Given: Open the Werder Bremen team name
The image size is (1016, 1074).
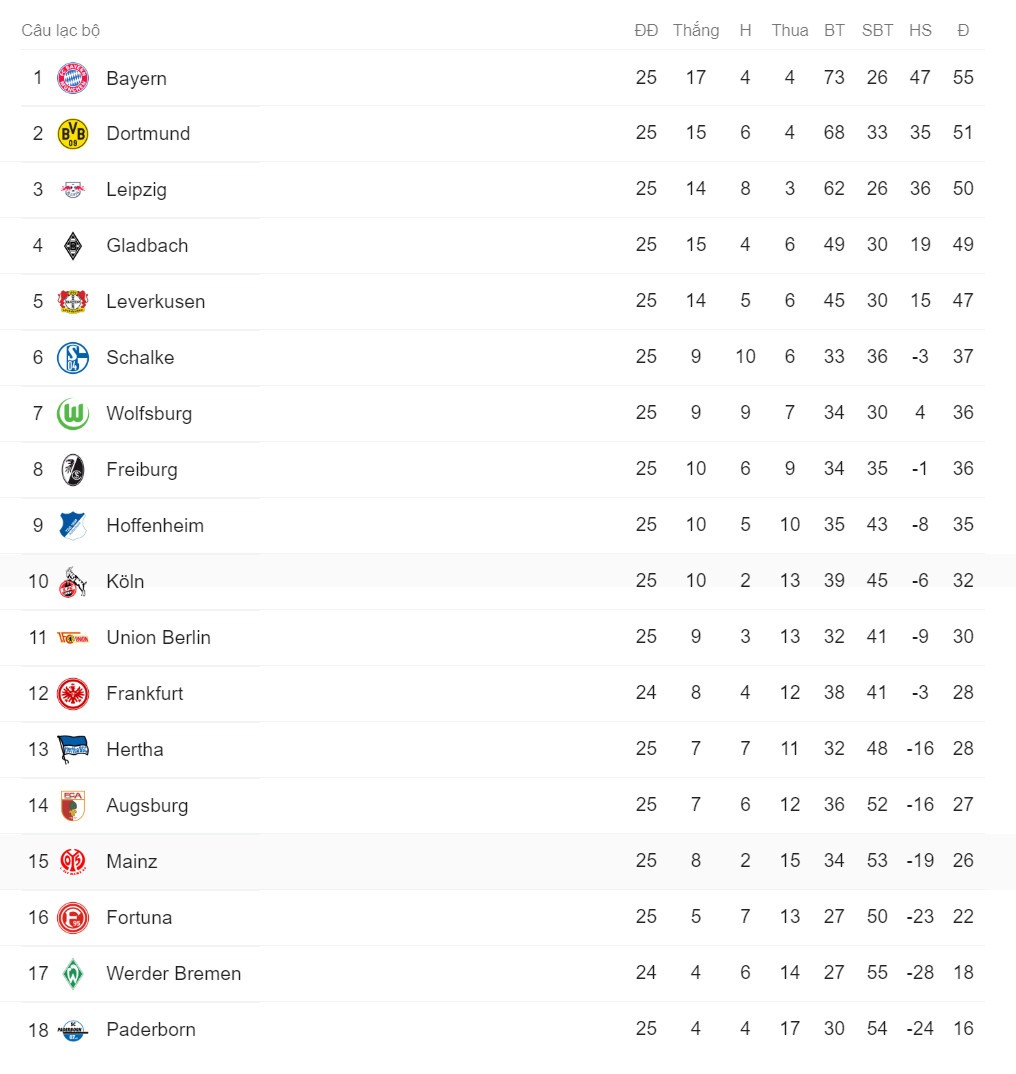Looking at the screenshot, I should (173, 973).
